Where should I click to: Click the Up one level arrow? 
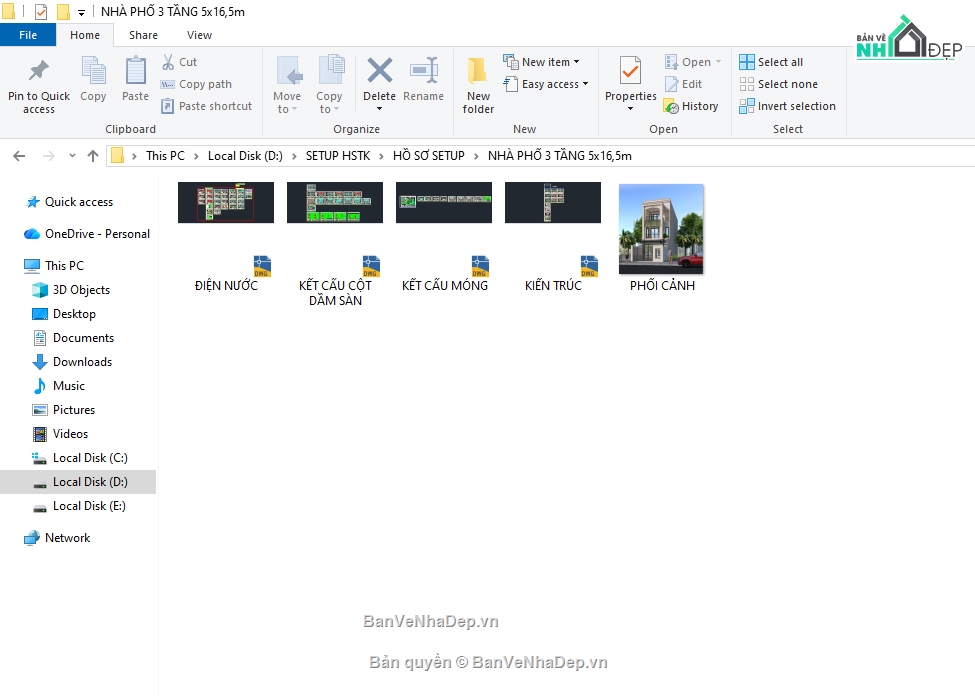point(93,156)
